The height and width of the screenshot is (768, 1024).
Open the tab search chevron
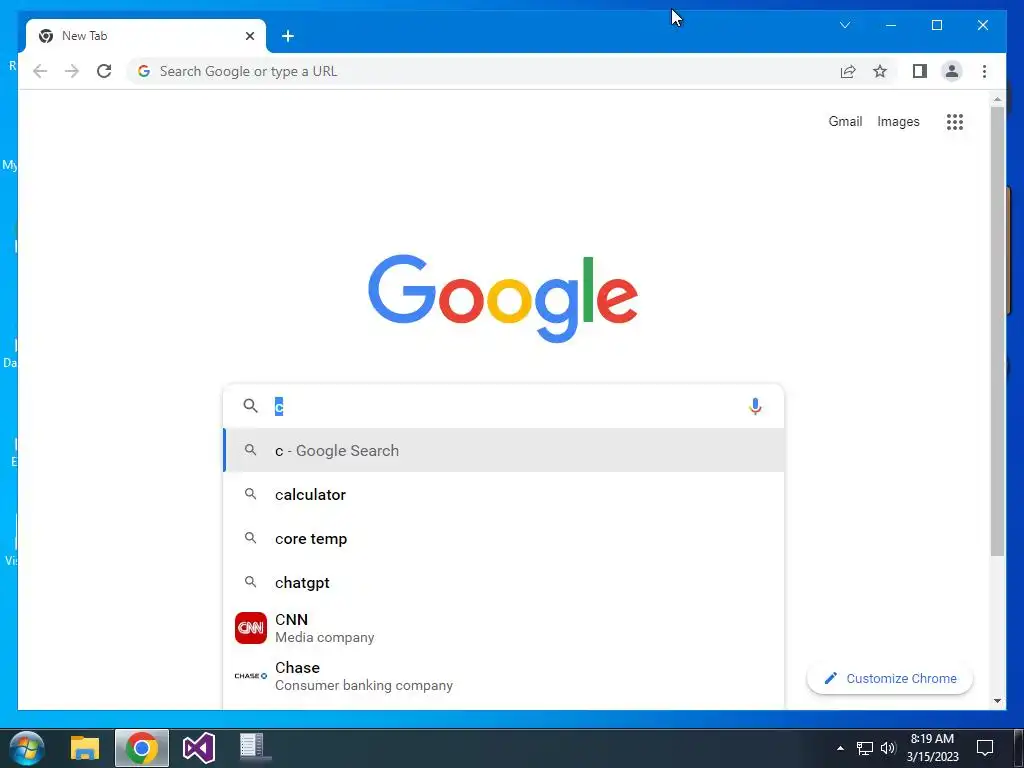tap(845, 25)
